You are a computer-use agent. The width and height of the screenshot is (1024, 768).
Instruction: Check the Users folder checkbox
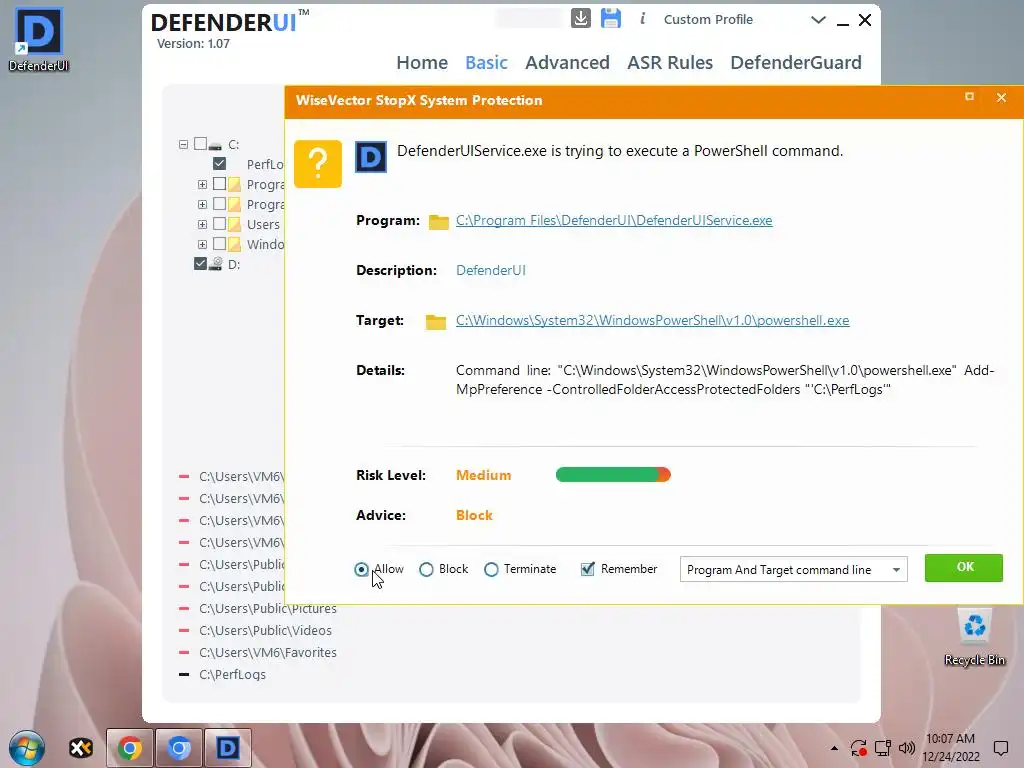(219, 224)
